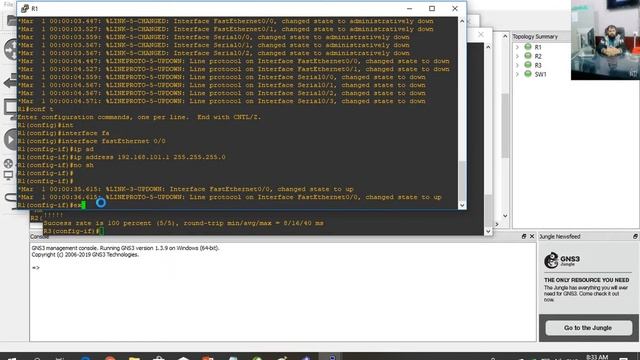
Task: Click the 'interface fastEthernet 0/0' command line
Action: pyautogui.click(x=91, y=141)
